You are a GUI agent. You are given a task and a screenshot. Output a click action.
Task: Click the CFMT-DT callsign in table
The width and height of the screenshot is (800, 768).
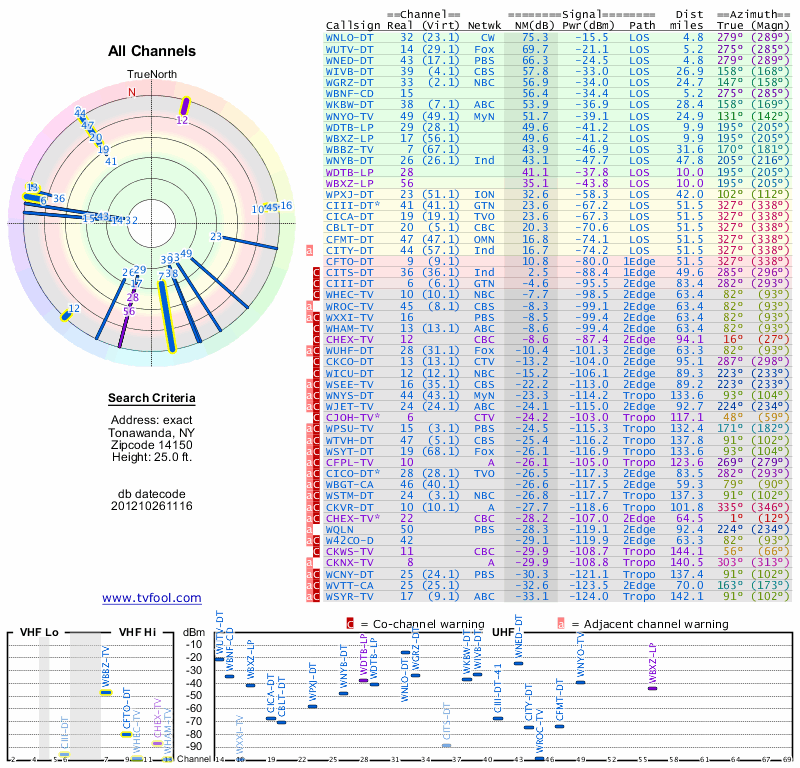coord(349,239)
